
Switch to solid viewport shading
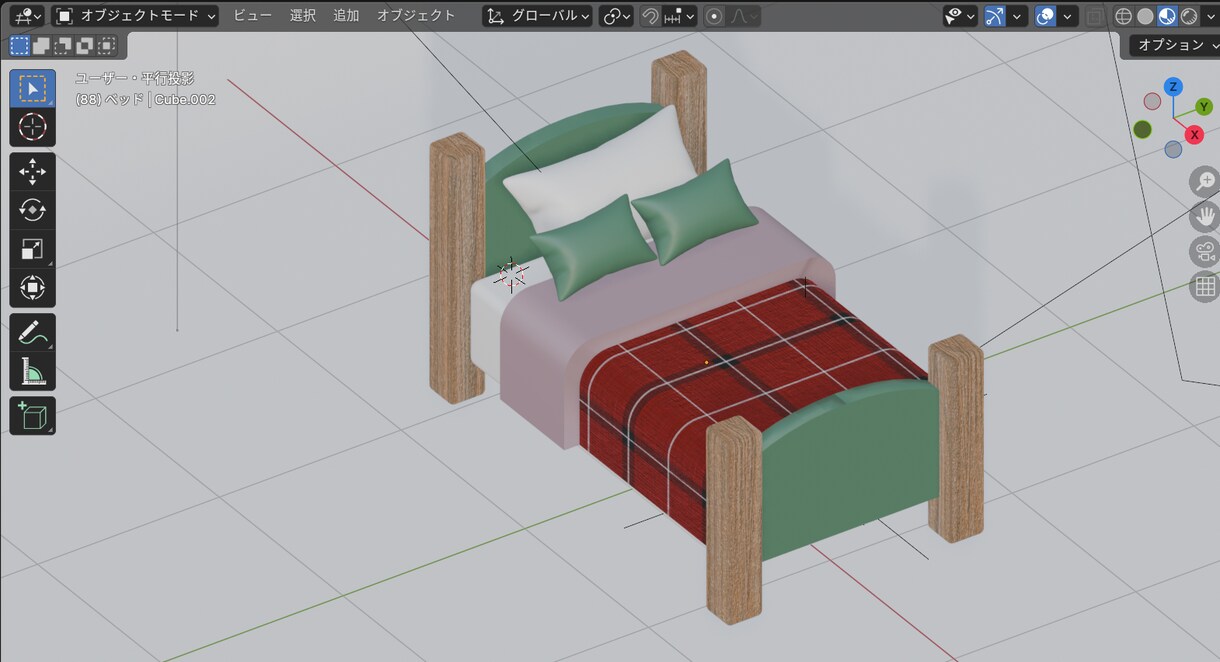coord(1145,16)
